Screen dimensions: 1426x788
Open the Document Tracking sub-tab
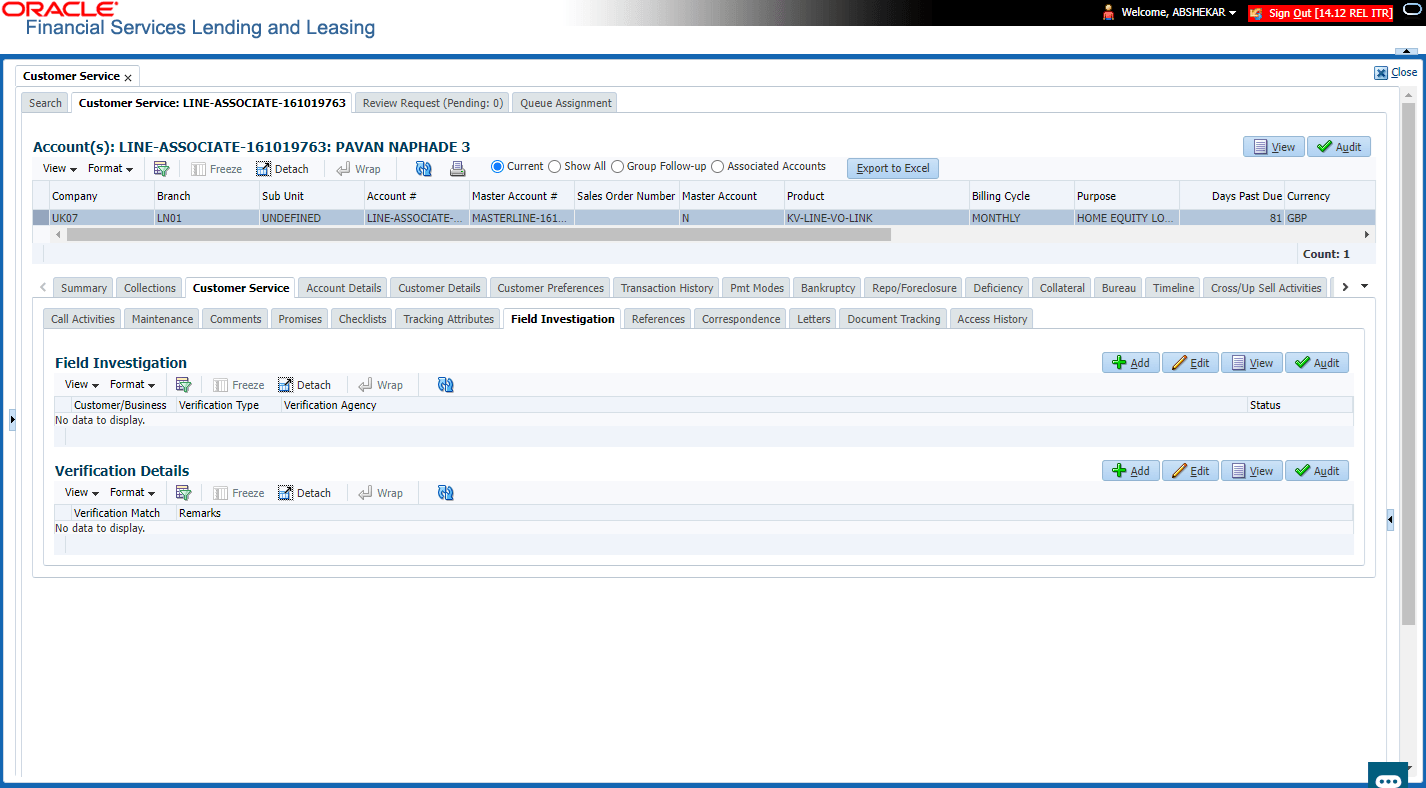[x=894, y=319]
